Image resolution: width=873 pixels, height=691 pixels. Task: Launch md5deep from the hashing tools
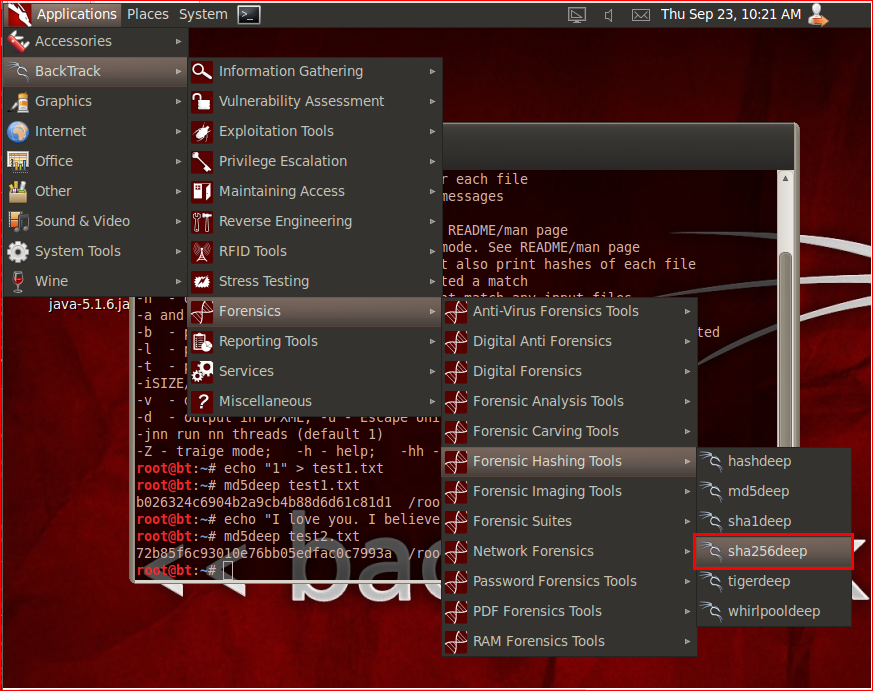774,491
